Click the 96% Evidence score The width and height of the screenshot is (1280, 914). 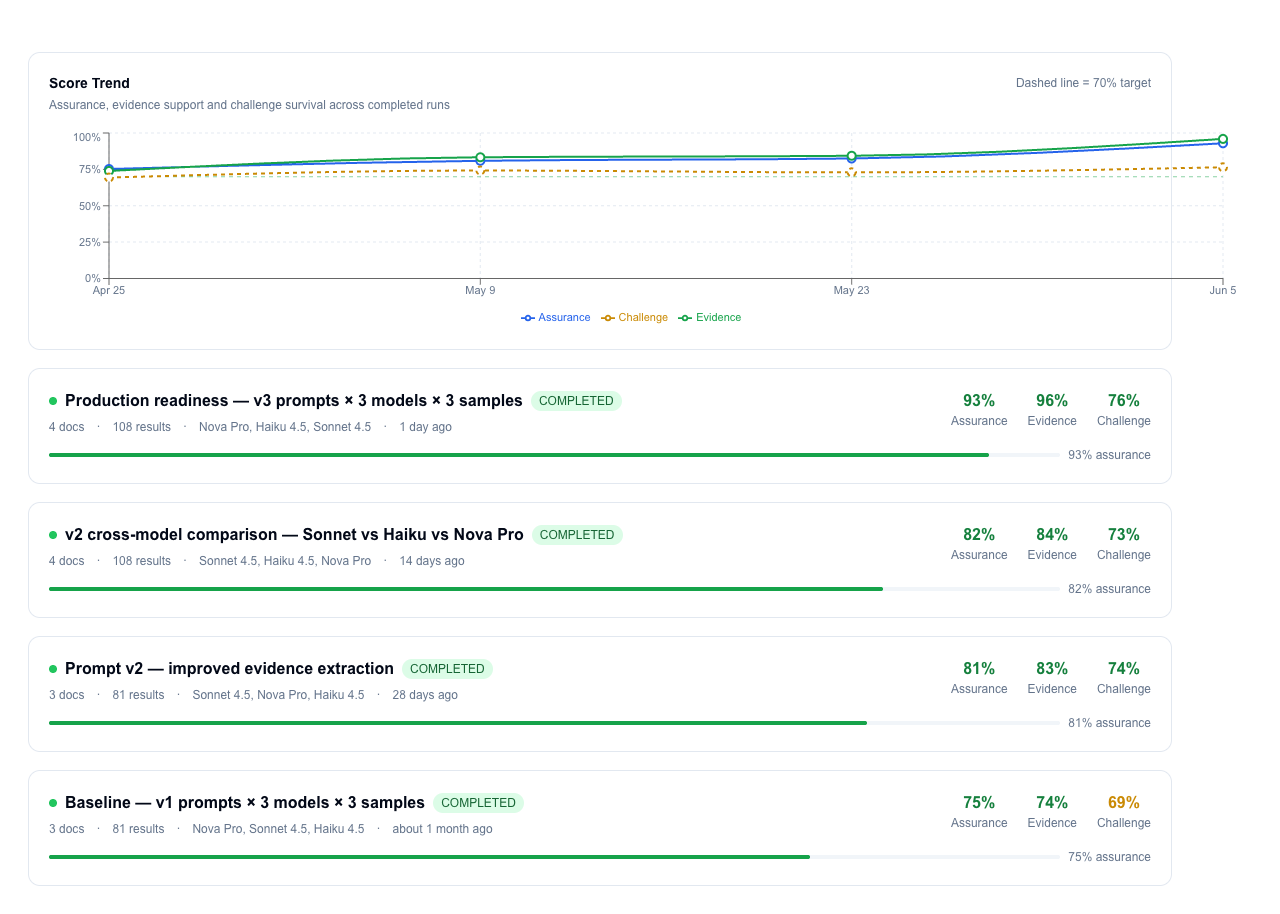coord(1052,401)
